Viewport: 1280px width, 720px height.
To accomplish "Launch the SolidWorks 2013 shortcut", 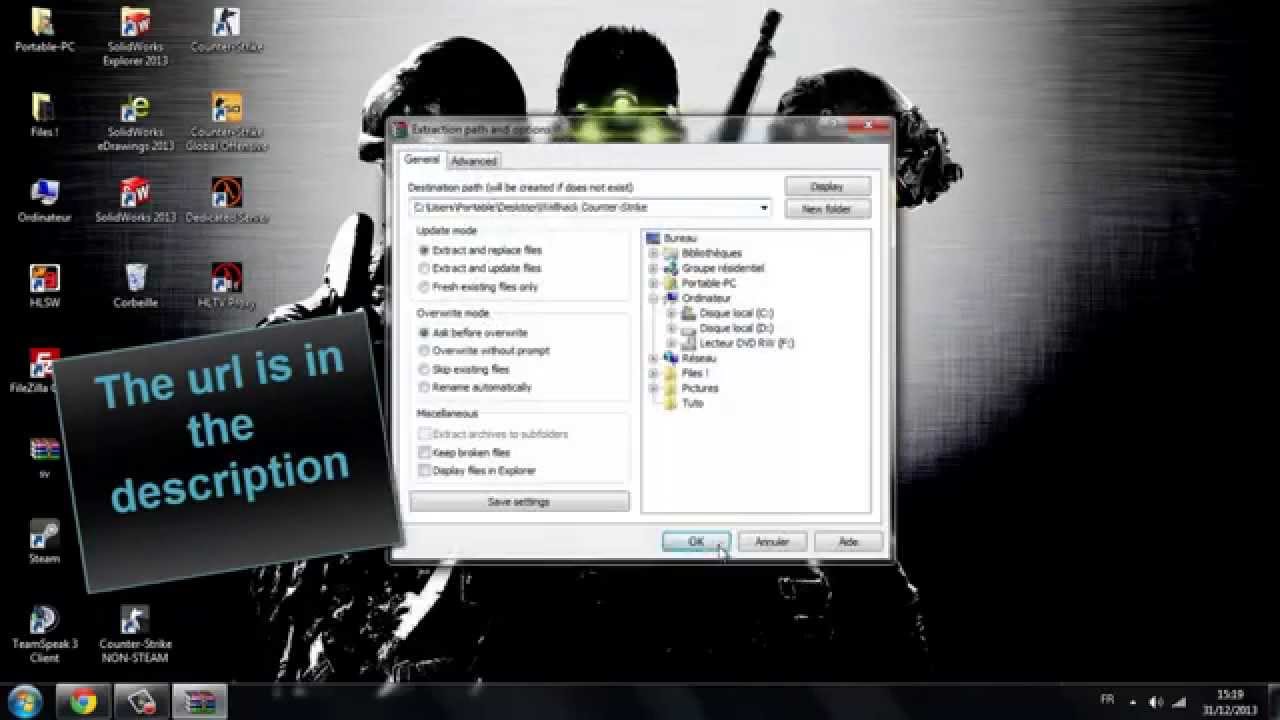I will [135, 200].
